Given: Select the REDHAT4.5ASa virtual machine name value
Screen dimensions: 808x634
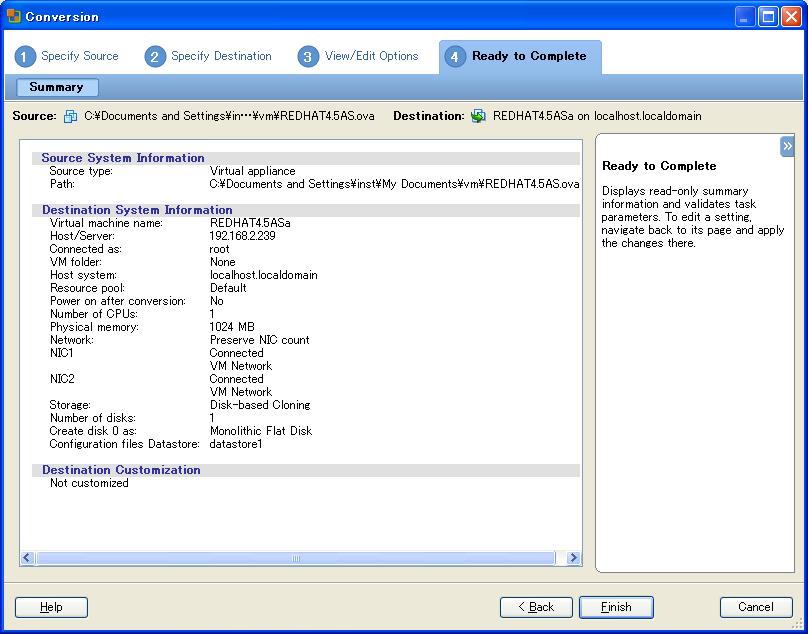Looking at the screenshot, I should (x=250, y=223).
